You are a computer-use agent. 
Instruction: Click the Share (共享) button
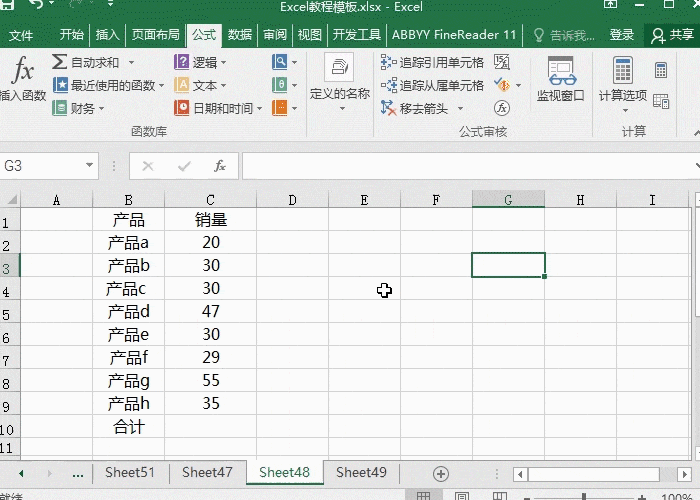click(673, 35)
